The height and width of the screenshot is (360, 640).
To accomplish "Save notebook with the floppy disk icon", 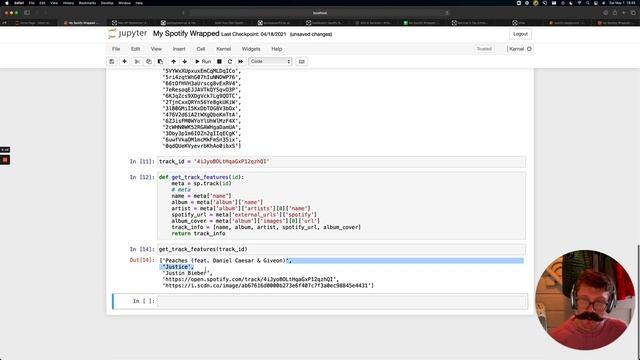I will (x=111, y=61).
